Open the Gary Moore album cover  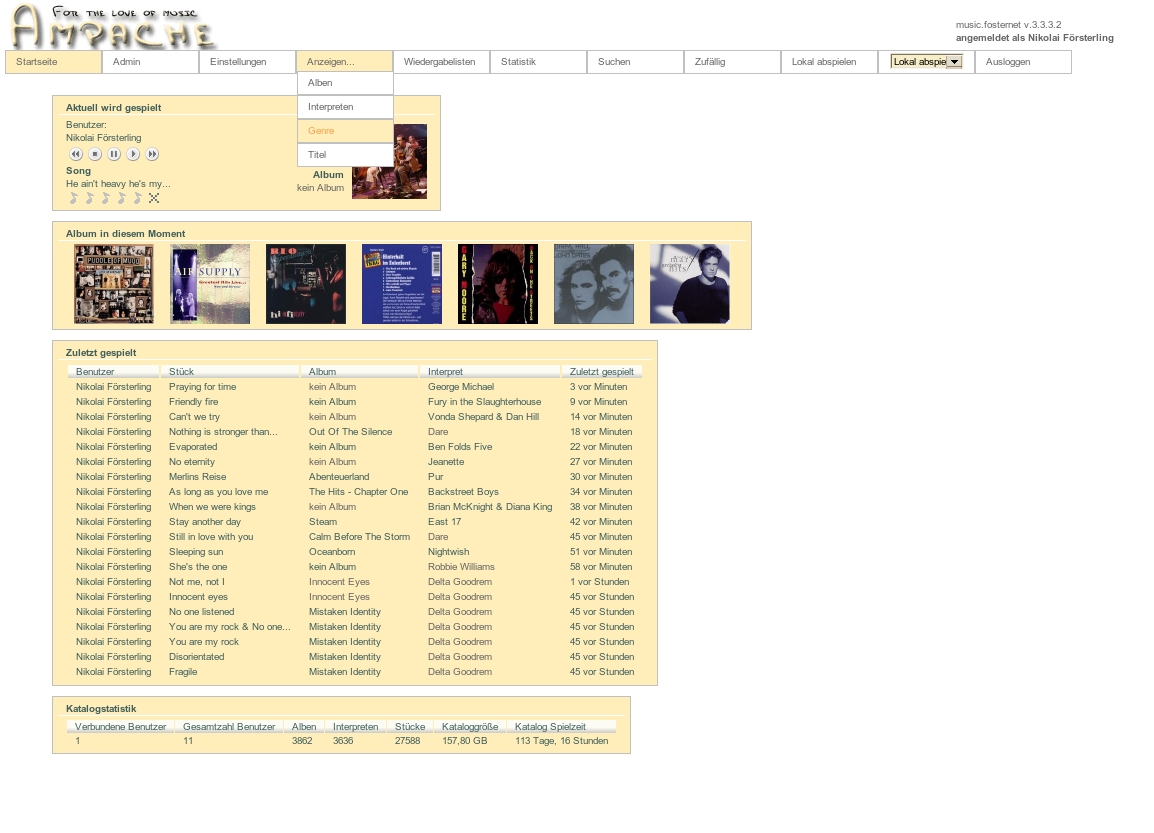pyautogui.click(x=498, y=284)
